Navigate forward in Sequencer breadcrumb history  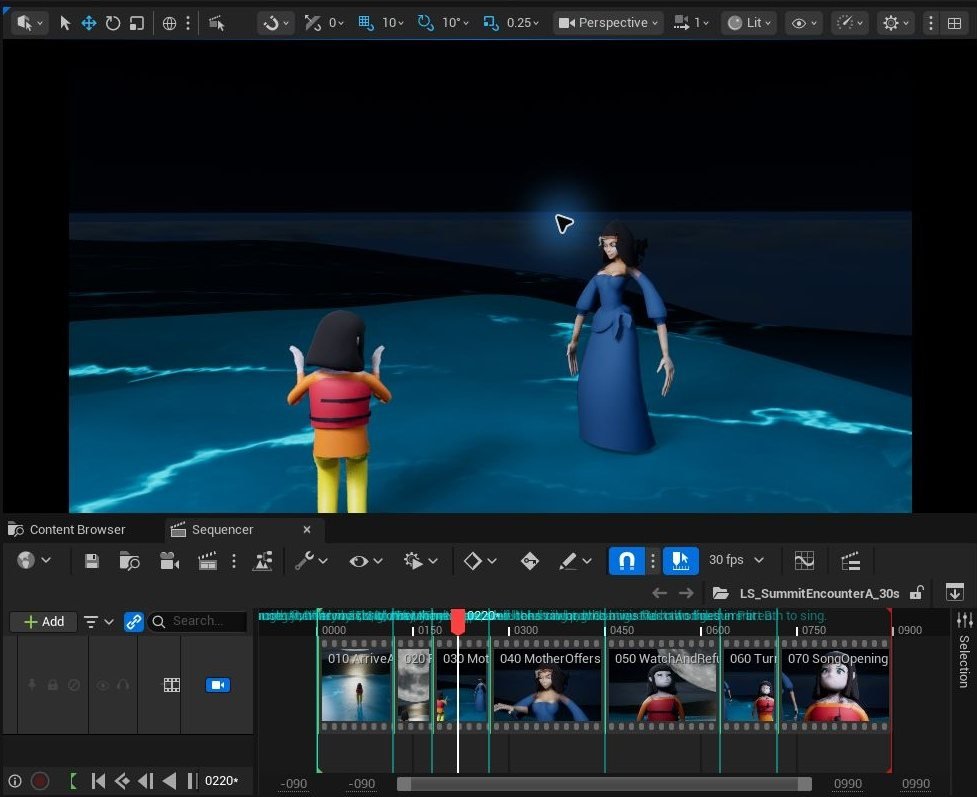pos(686,593)
